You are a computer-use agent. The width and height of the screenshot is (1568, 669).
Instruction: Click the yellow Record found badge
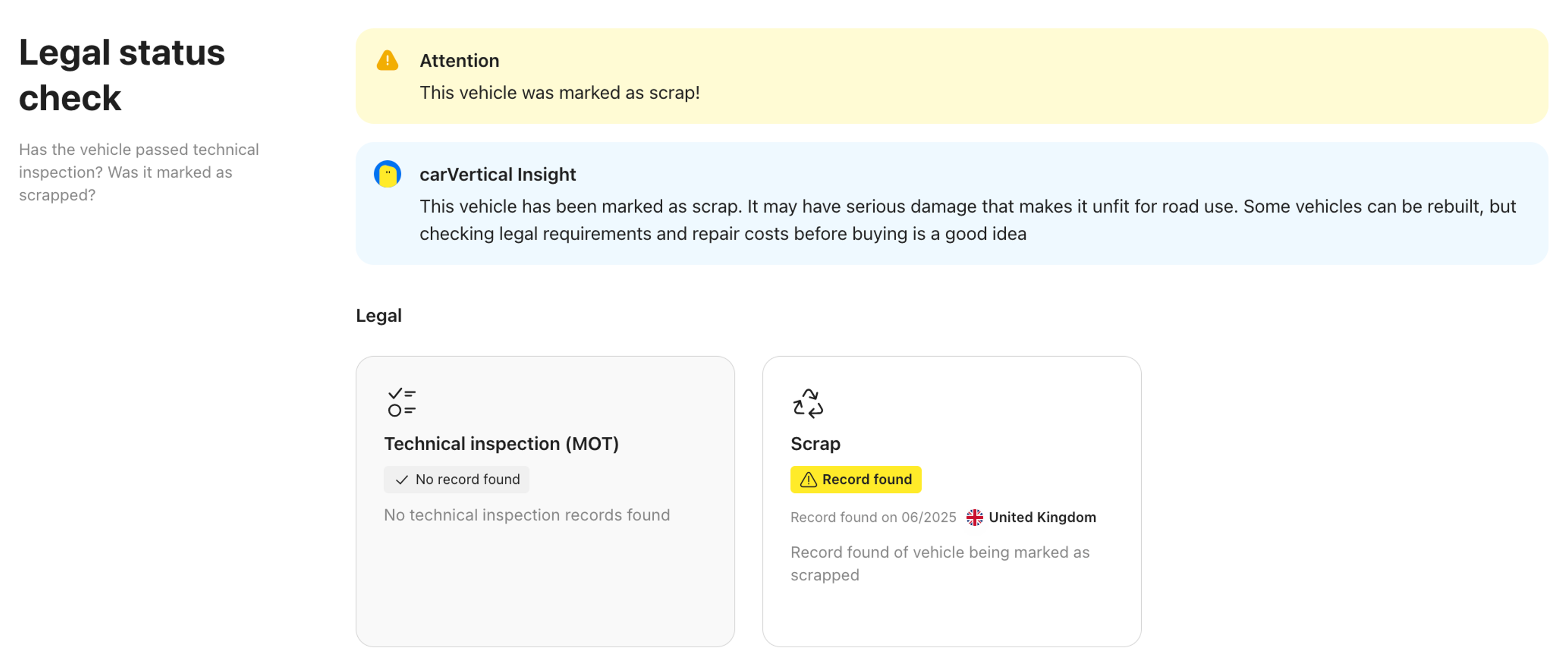point(855,480)
